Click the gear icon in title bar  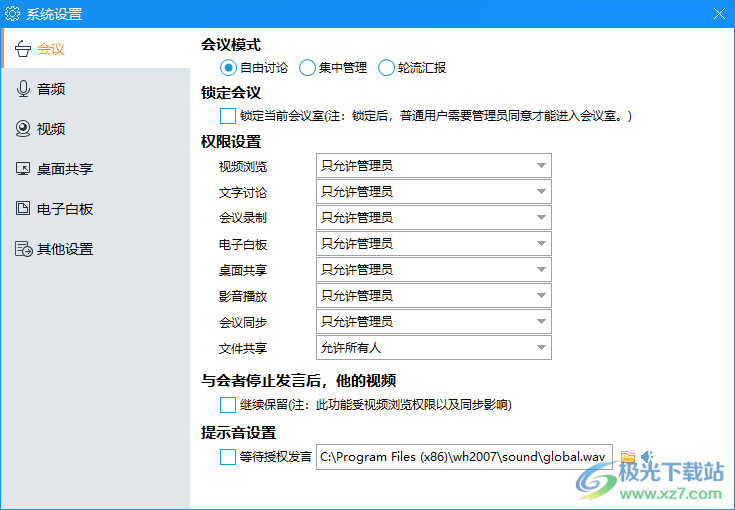13,14
